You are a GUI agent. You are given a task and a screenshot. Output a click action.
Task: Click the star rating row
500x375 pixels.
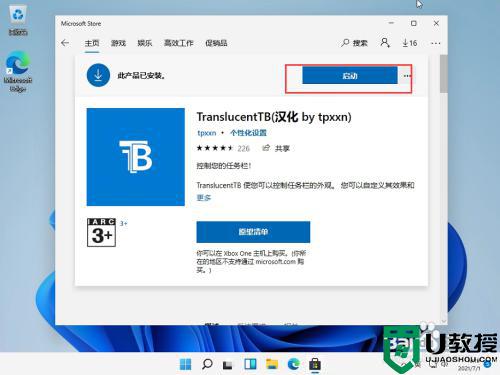click(x=215, y=148)
